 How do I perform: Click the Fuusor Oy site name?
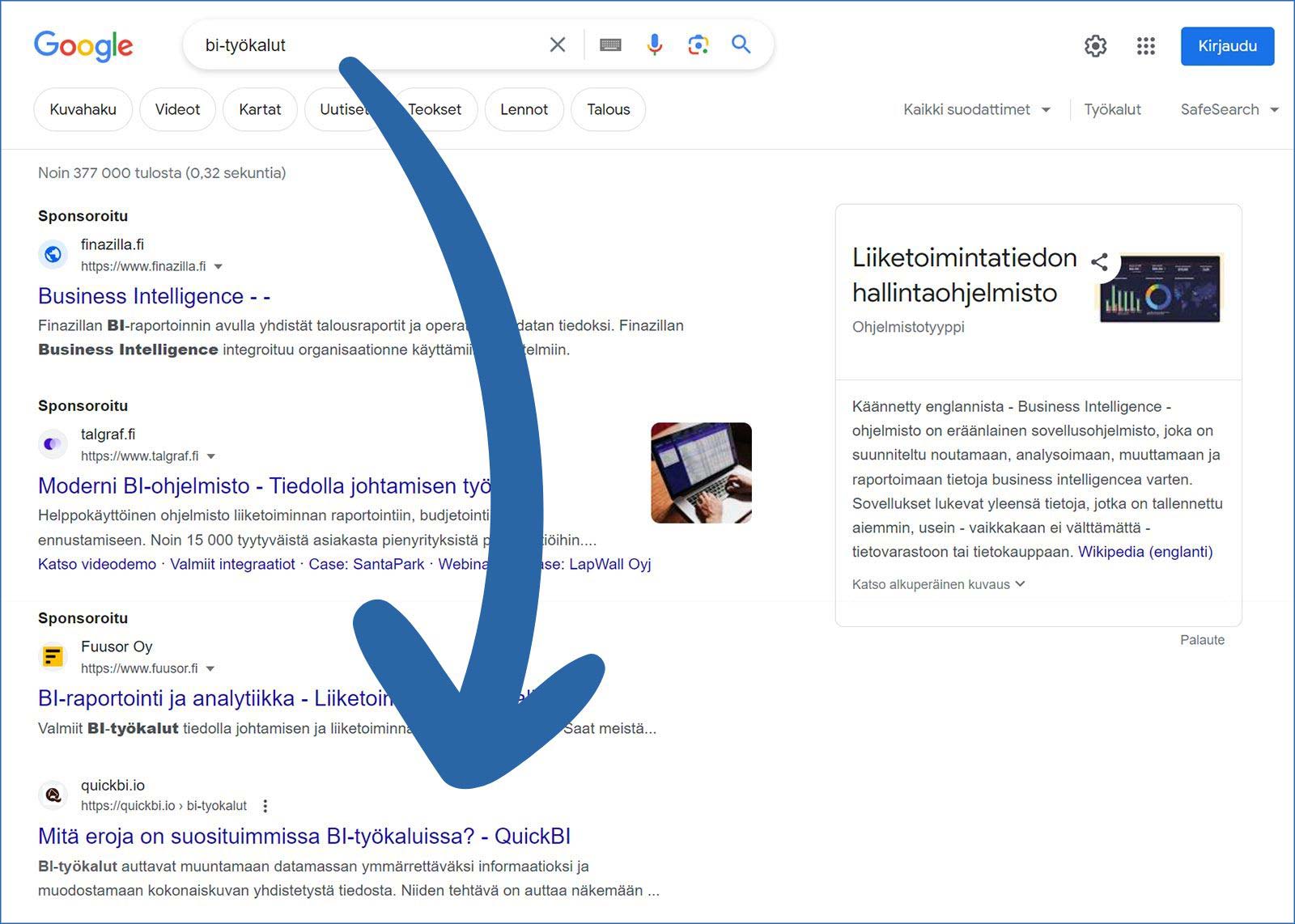coord(117,646)
